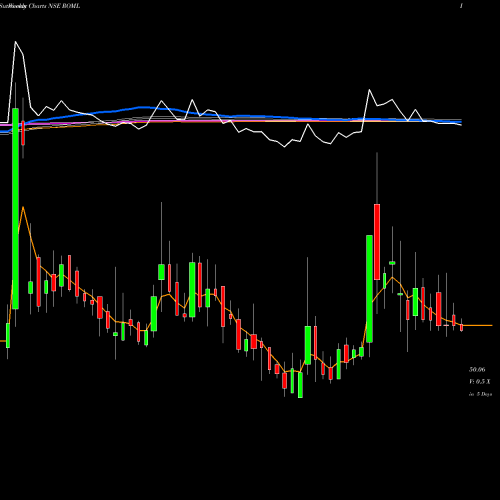The width and height of the screenshot is (500, 500).
Task: Click the 'Charts NSE BOML' chart title
Action: pyautogui.click(x=54, y=6)
